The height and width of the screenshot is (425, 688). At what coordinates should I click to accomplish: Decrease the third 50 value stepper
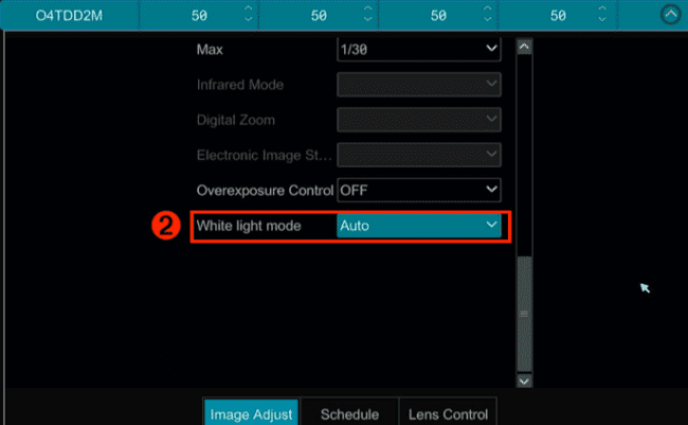[487, 19]
